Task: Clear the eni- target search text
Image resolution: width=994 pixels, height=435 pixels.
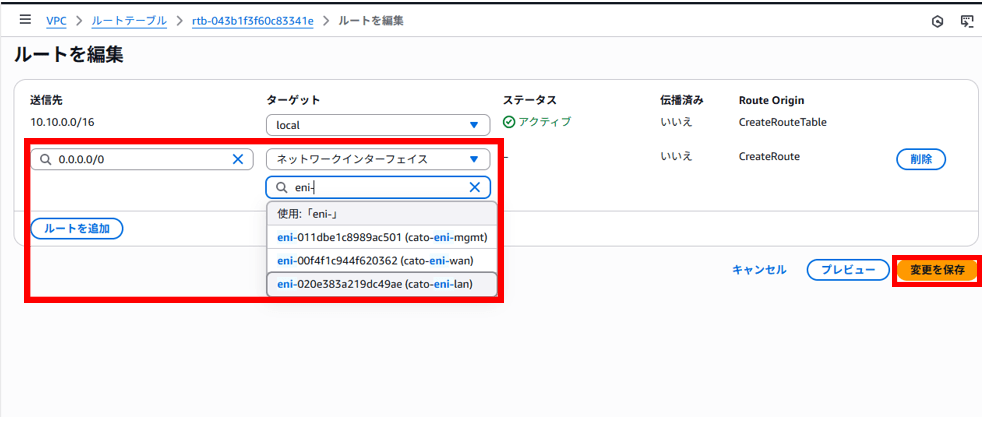Action: coord(475,187)
